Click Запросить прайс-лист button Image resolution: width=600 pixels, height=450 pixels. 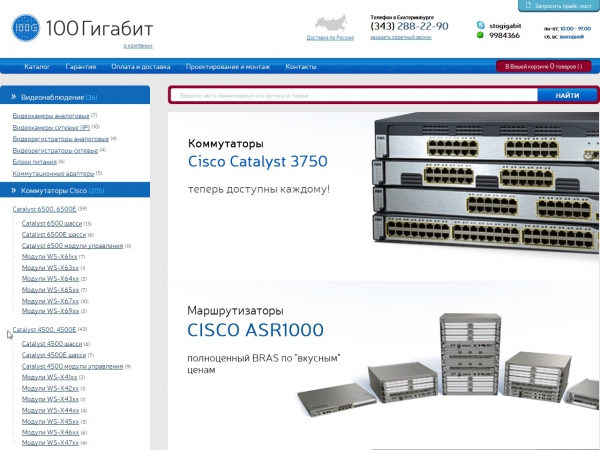coord(559,6)
